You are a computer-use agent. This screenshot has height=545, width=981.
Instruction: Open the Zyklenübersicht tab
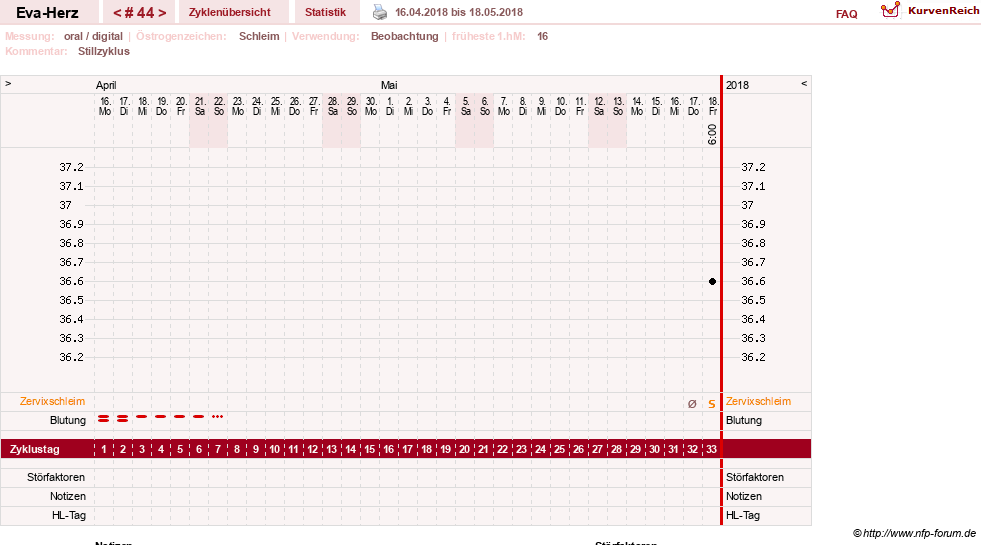(x=230, y=12)
